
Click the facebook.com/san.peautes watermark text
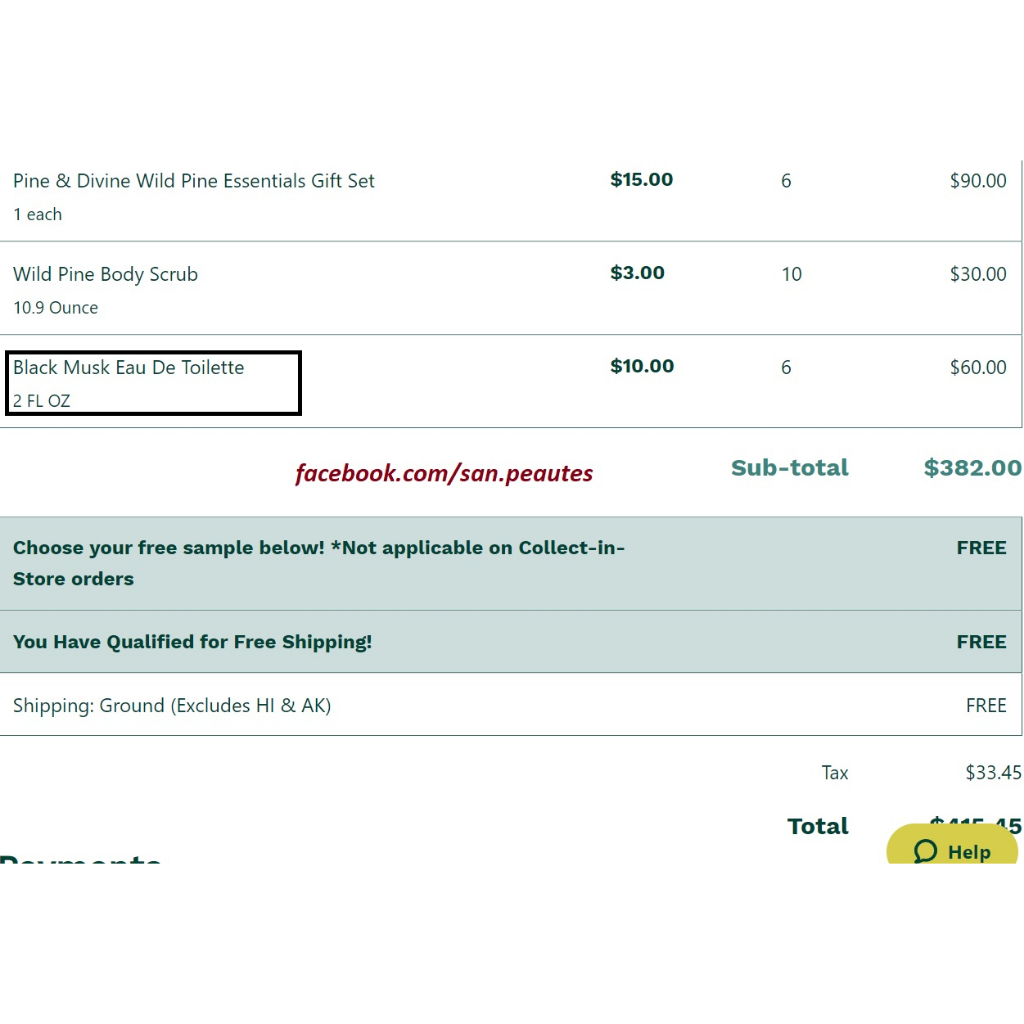pyautogui.click(x=444, y=473)
